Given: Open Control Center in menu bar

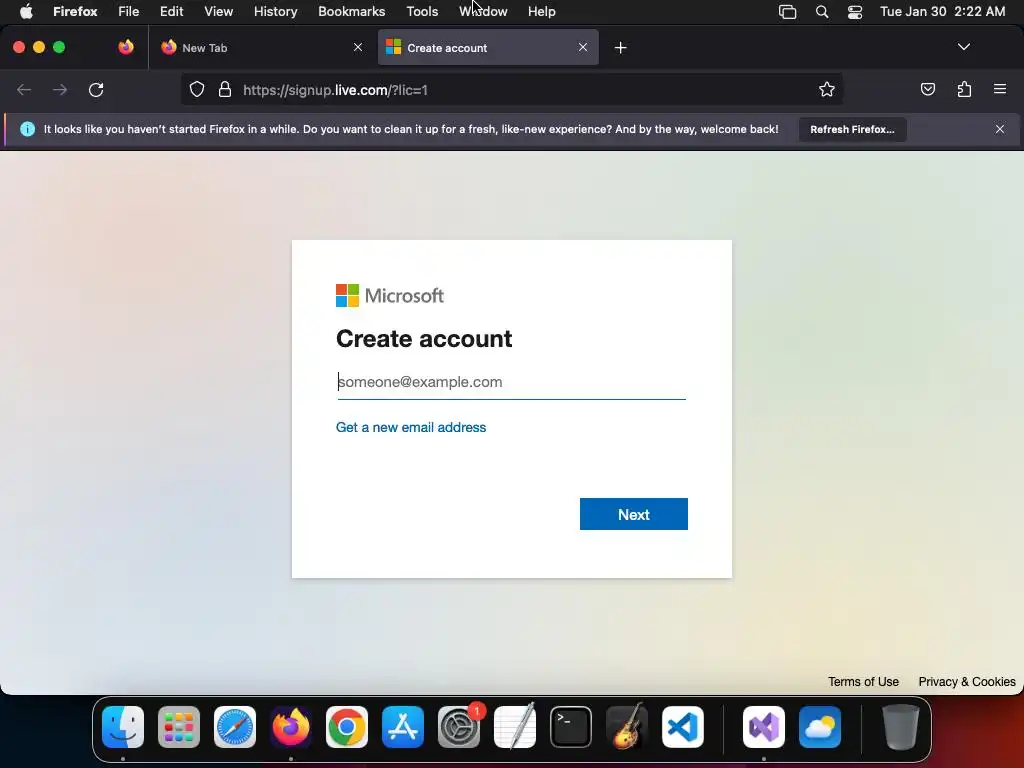Looking at the screenshot, I should pyautogui.click(x=854, y=12).
